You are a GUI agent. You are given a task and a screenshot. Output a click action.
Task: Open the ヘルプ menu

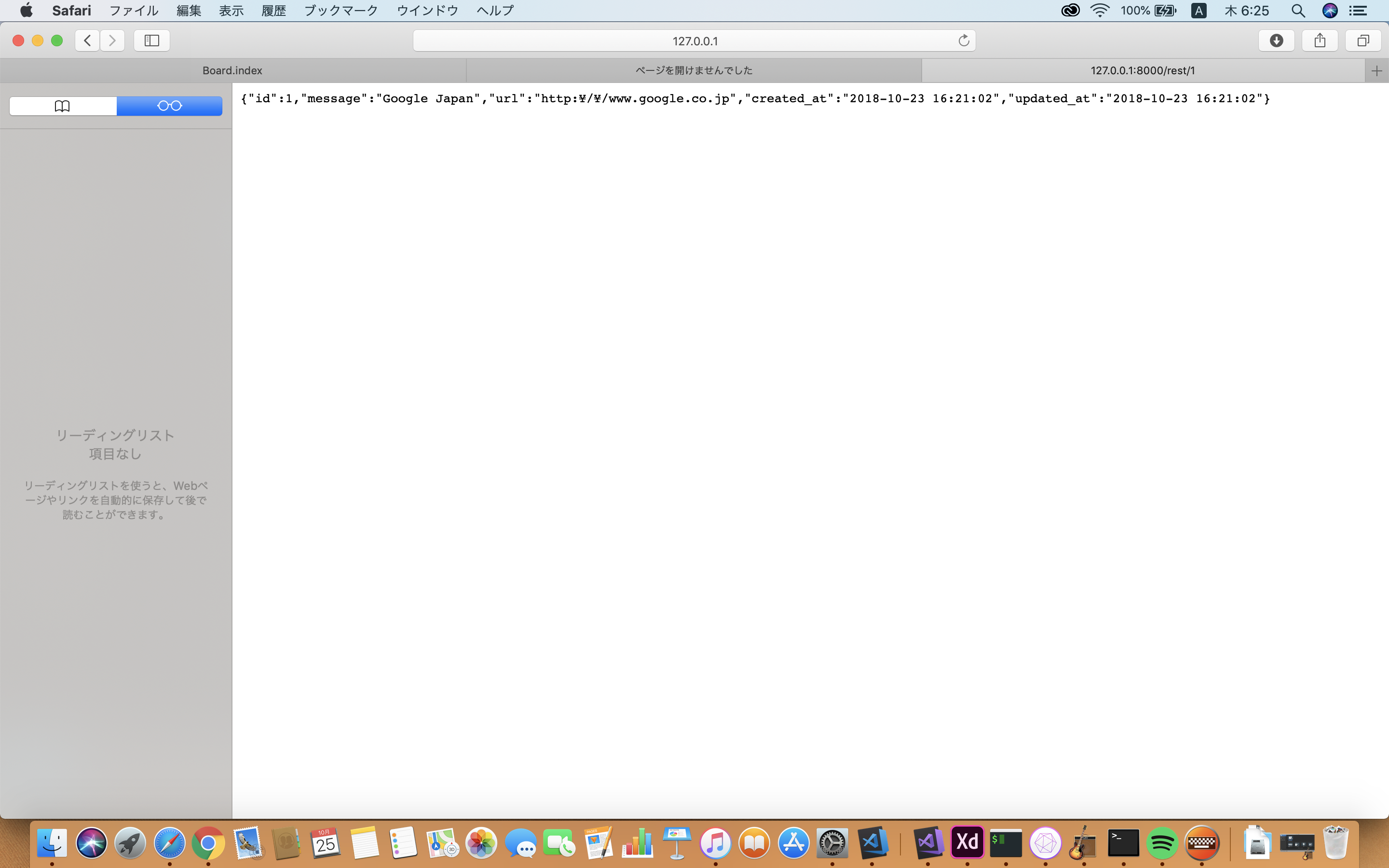(495, 10)
